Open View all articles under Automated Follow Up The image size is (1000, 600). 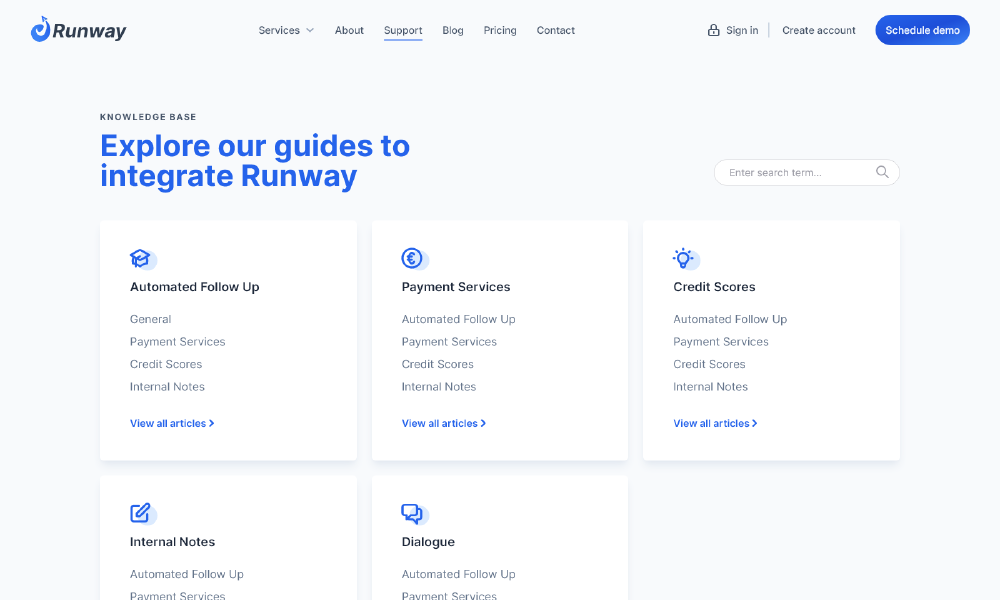coord(171,423)
